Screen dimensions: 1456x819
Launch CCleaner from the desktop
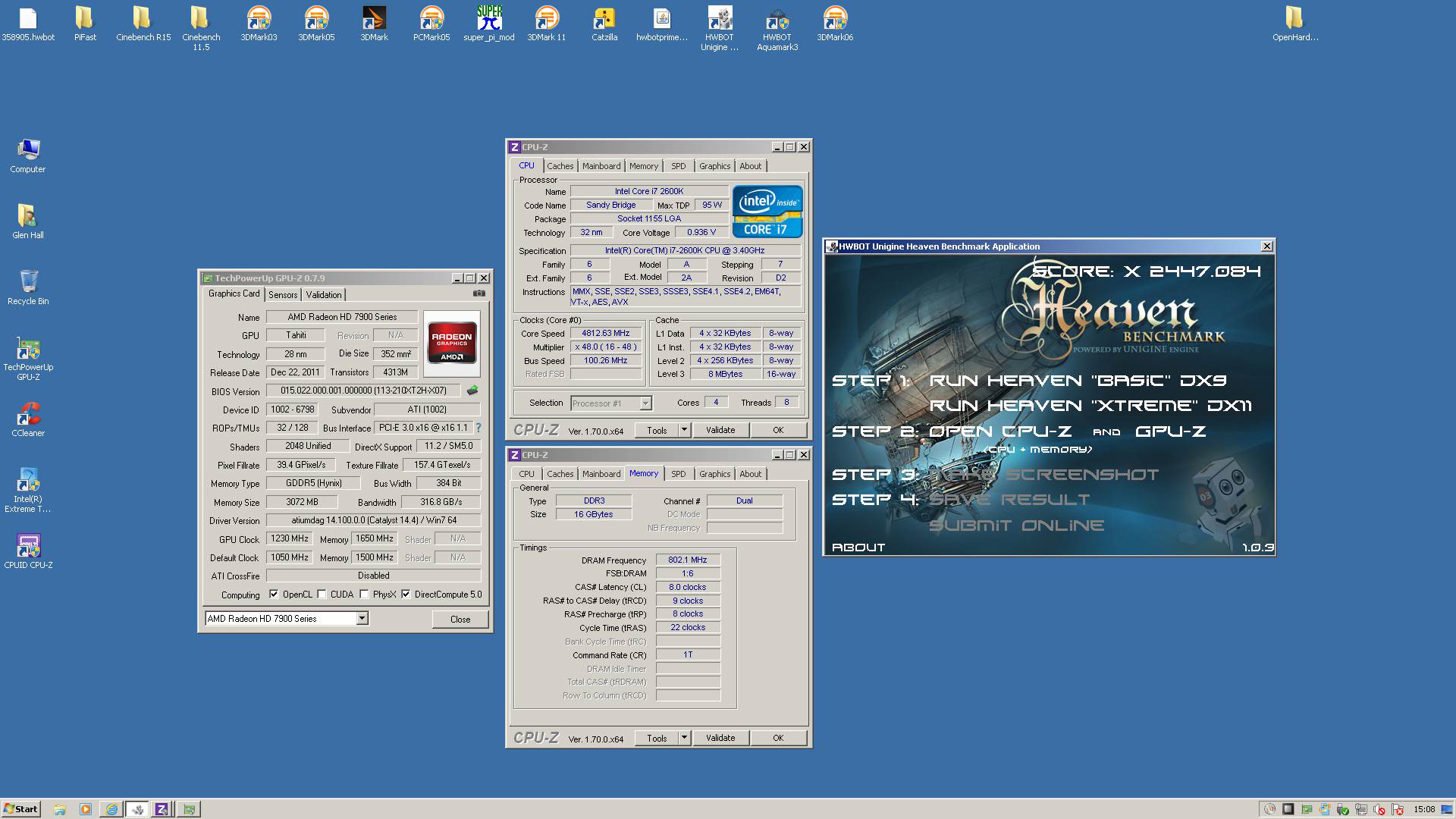click(28, 419)
